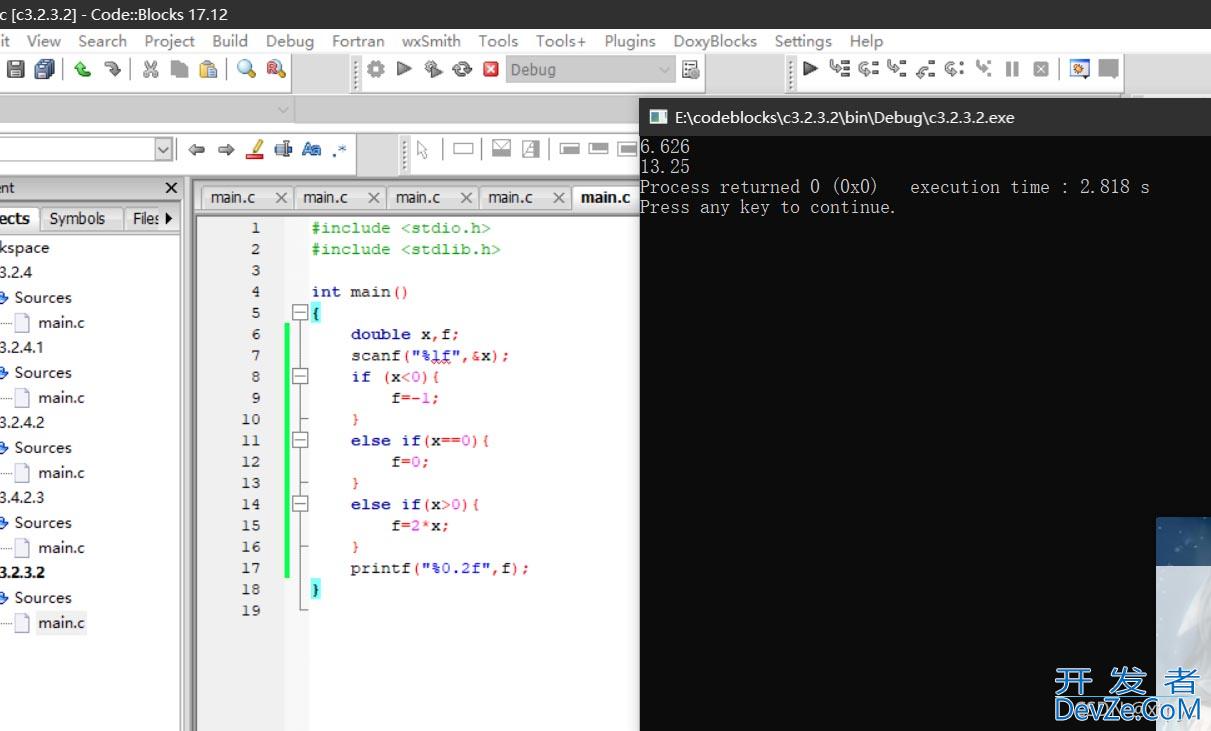
Task: Open the Debug menu
Action: (x=290, y=41)
